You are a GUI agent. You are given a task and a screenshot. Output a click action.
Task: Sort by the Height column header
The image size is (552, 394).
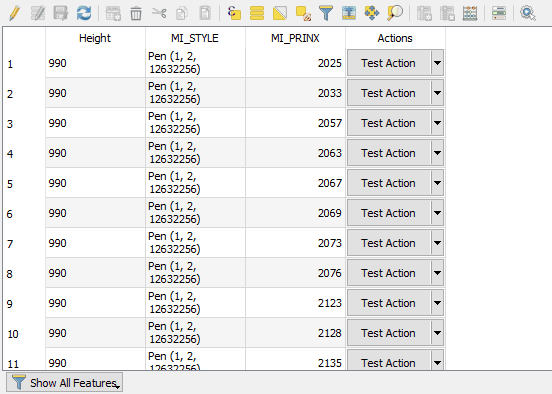pyautogui.click(x=95, y=38)
